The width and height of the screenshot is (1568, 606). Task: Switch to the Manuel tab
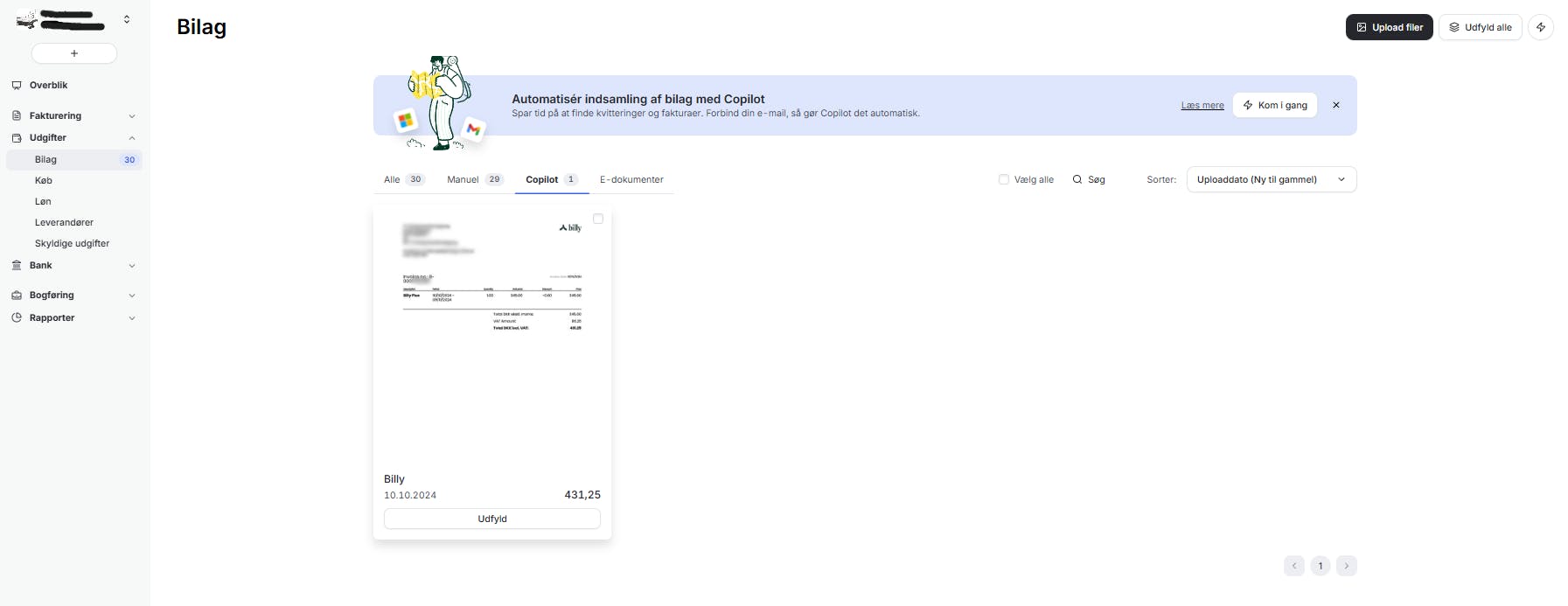475,179
